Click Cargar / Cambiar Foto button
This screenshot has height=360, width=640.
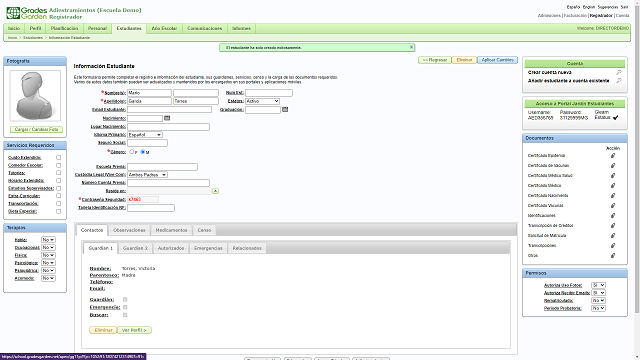click(36, 129)
